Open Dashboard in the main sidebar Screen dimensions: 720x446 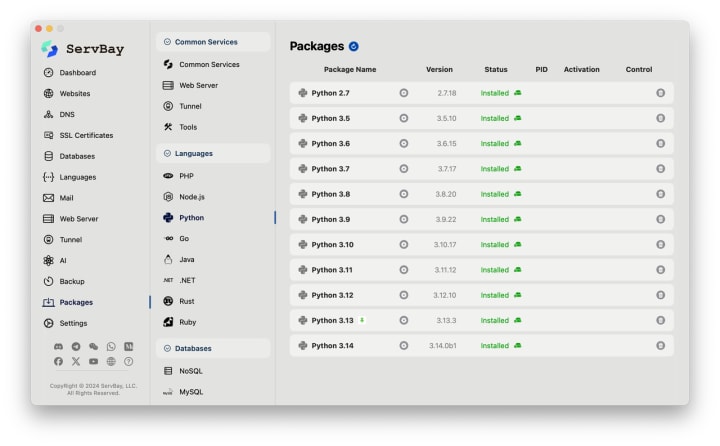click(70, 73)
